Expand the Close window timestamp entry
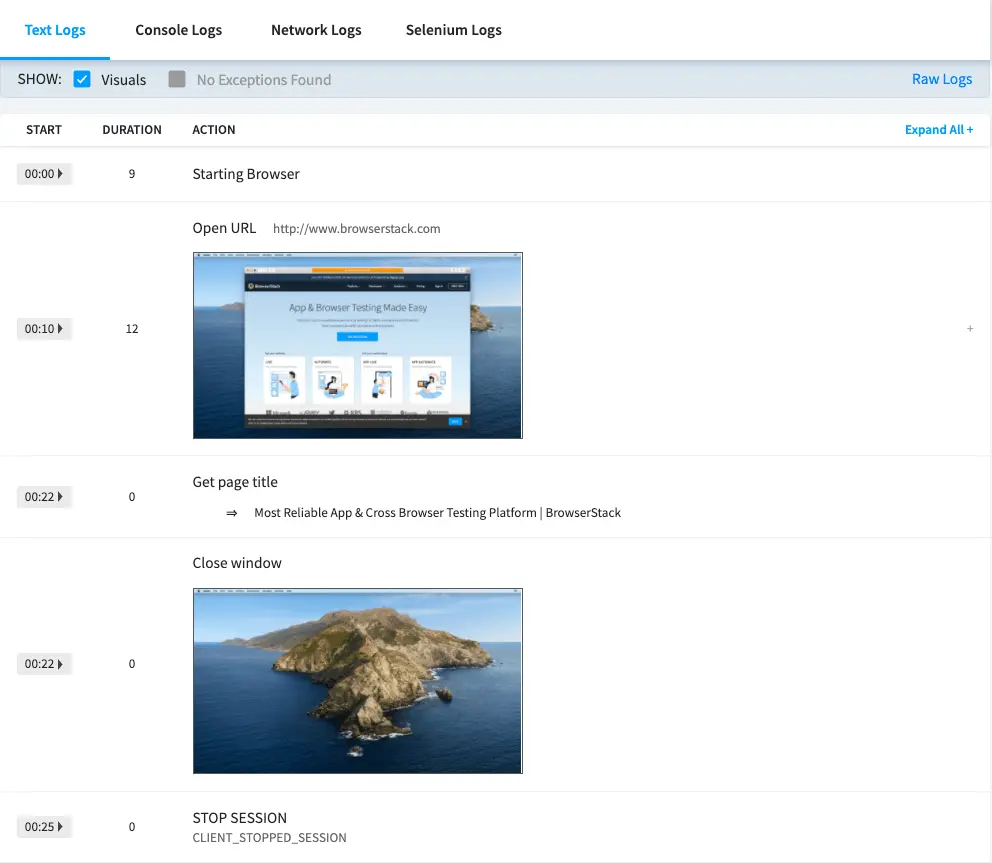Image resolution: width=992 pixels, height=863 pixels. [x=44, y=663]
